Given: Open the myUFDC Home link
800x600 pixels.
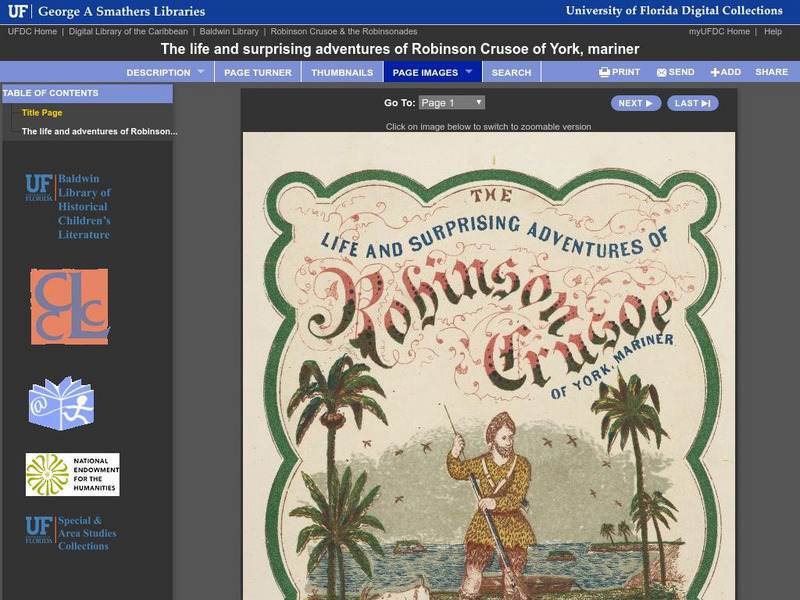Looking at the screenshot, I should tap(719, 32).
